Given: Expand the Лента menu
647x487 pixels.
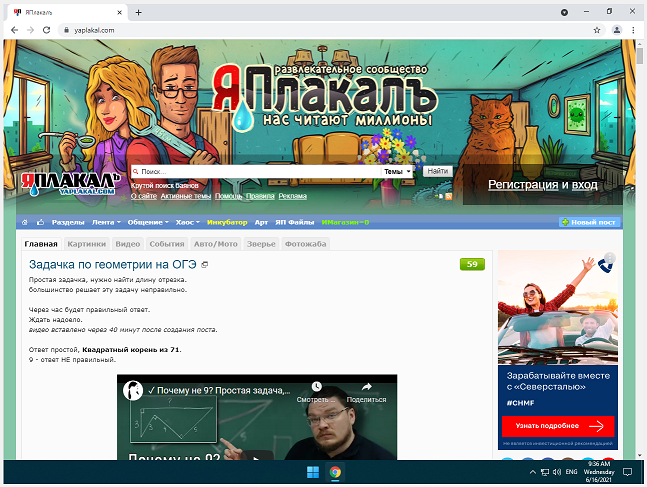Looking at the screenshot, I should [x=106, y=222].
